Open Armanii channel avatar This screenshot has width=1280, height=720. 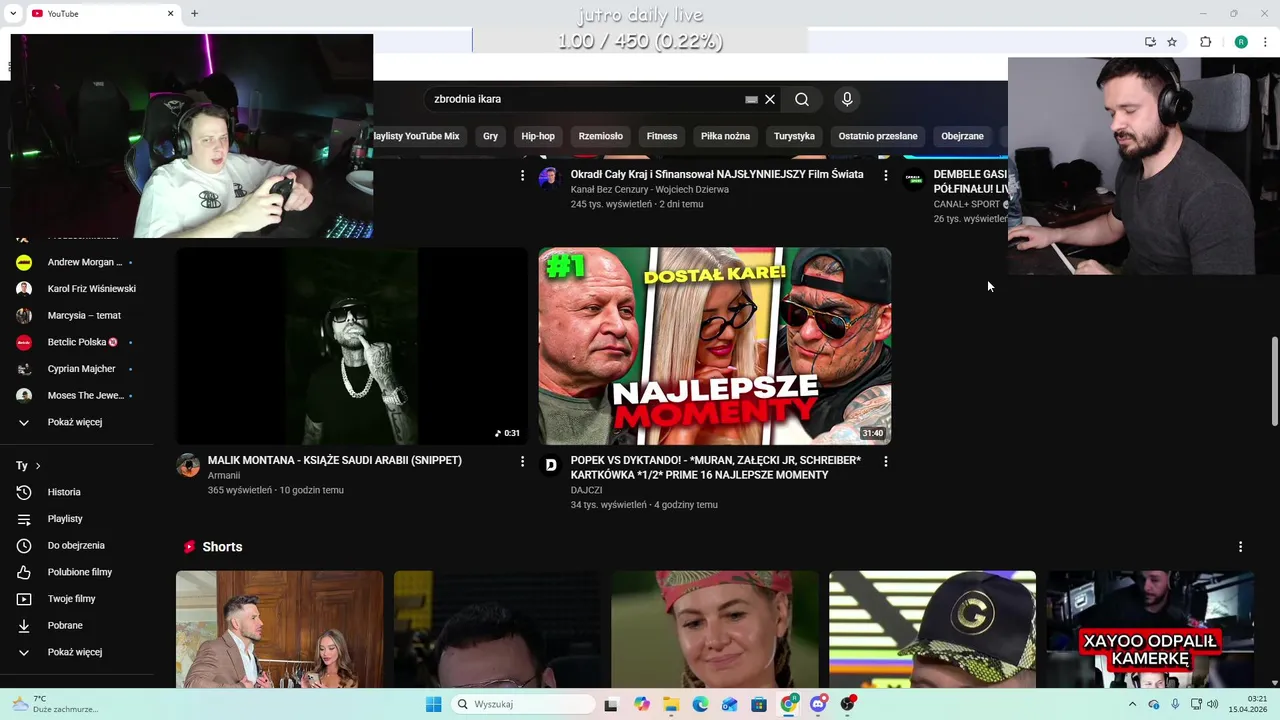[188, 465]
